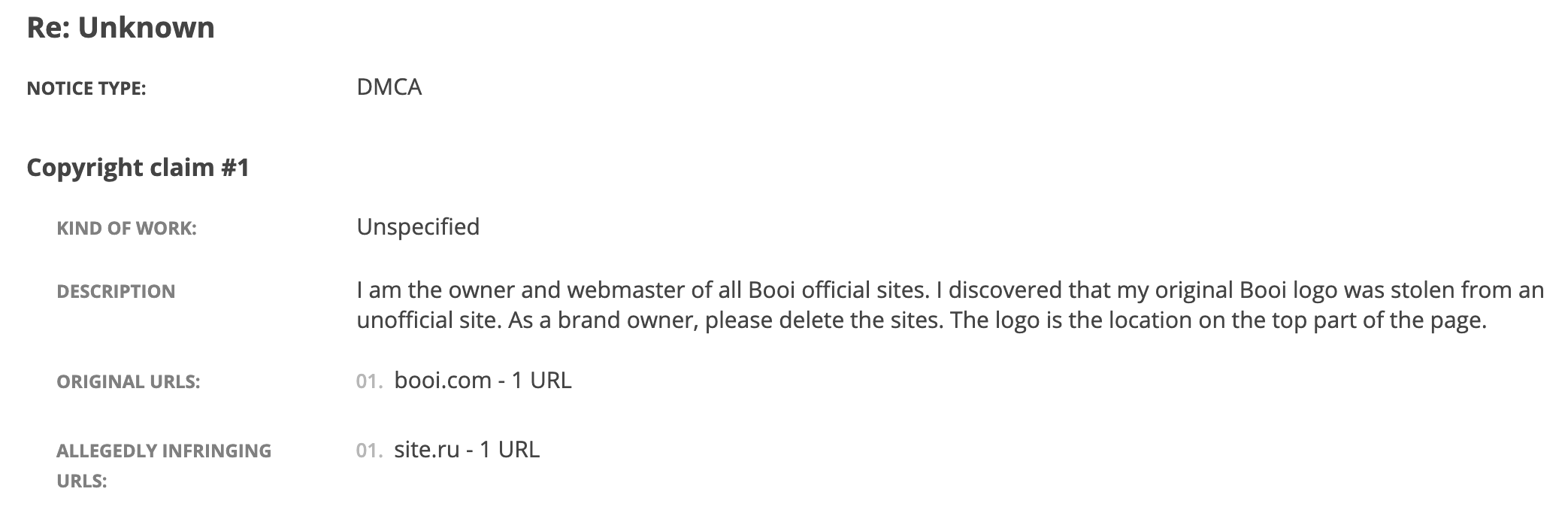Click the "ALLEGEDLY INFRINGING" label text

pos(164,451)
